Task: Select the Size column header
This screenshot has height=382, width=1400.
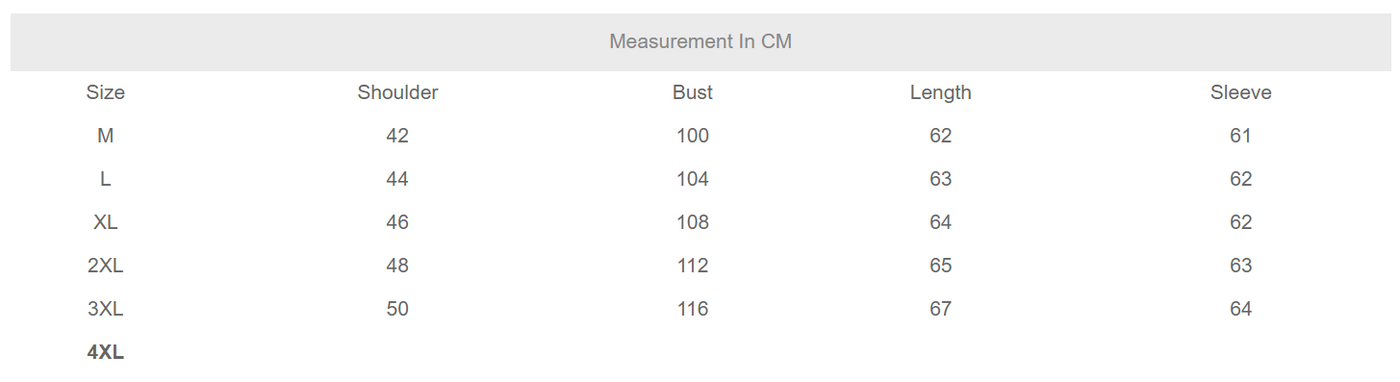Action: 105,93
